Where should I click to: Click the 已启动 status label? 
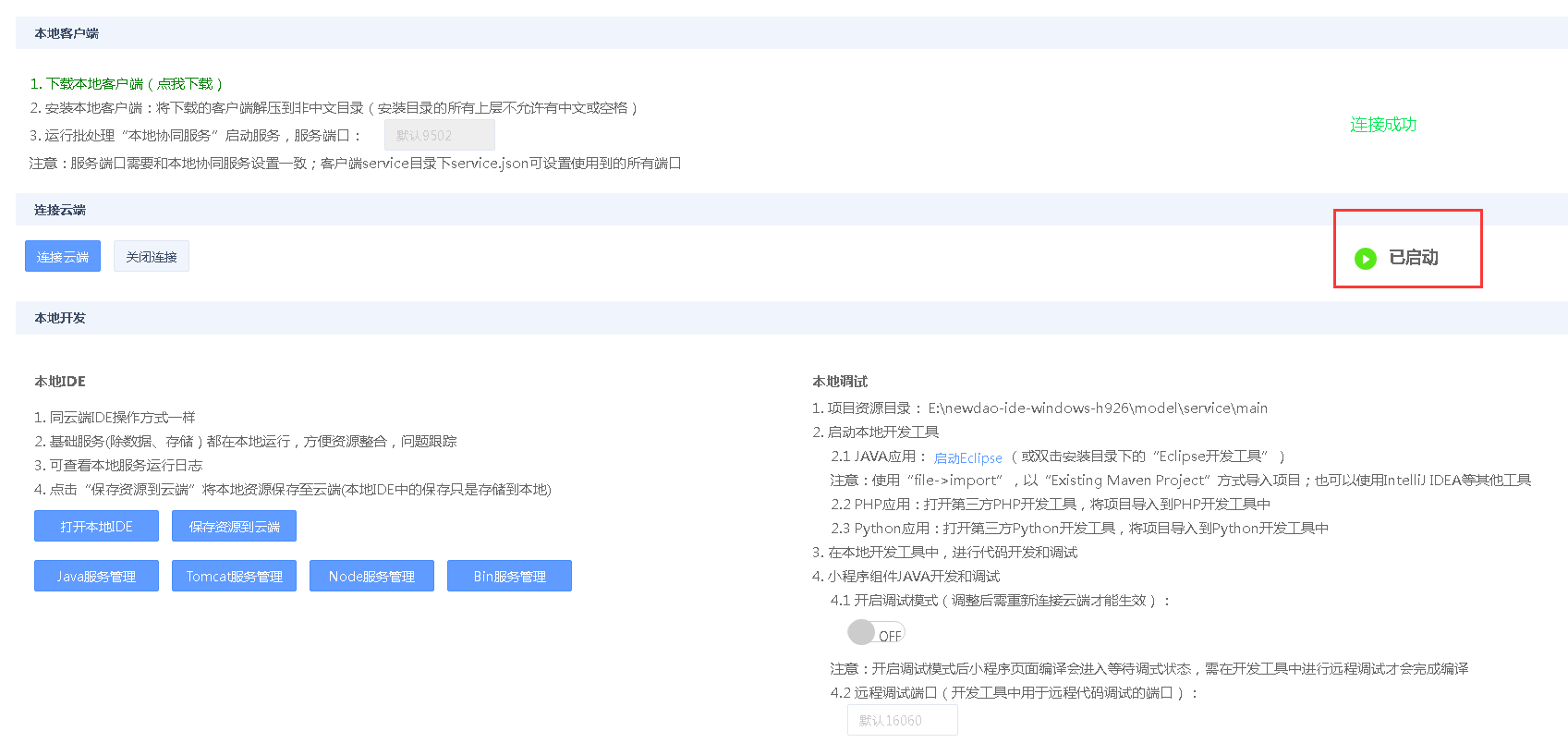click(x=1414, y=258)
